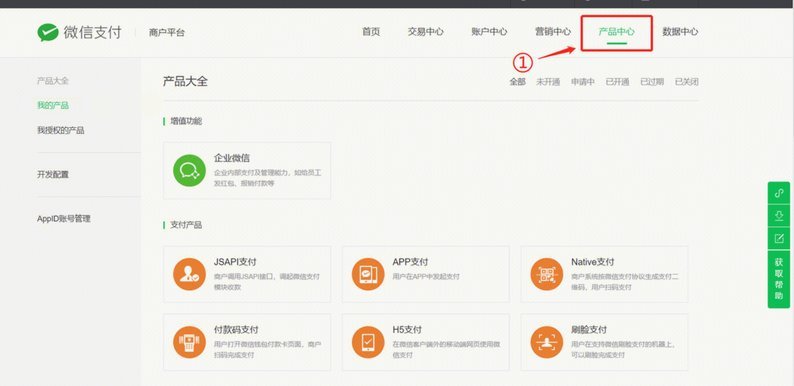Open 数据中心 in top navigation

(x=680, y=31)
